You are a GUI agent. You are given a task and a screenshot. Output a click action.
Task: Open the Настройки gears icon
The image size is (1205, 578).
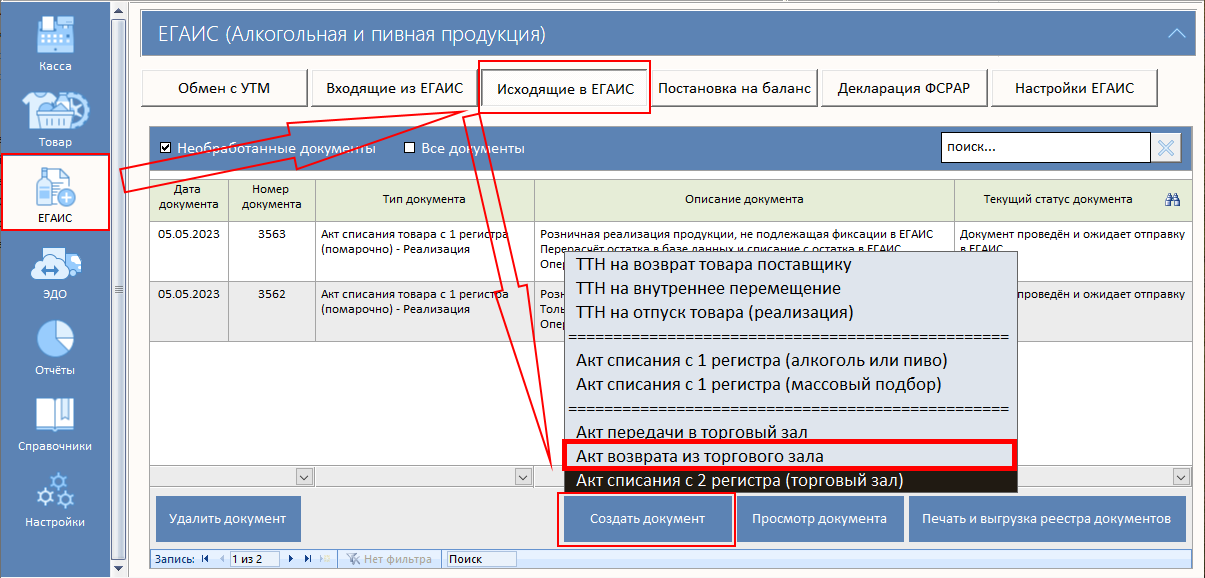coord(55,494)
